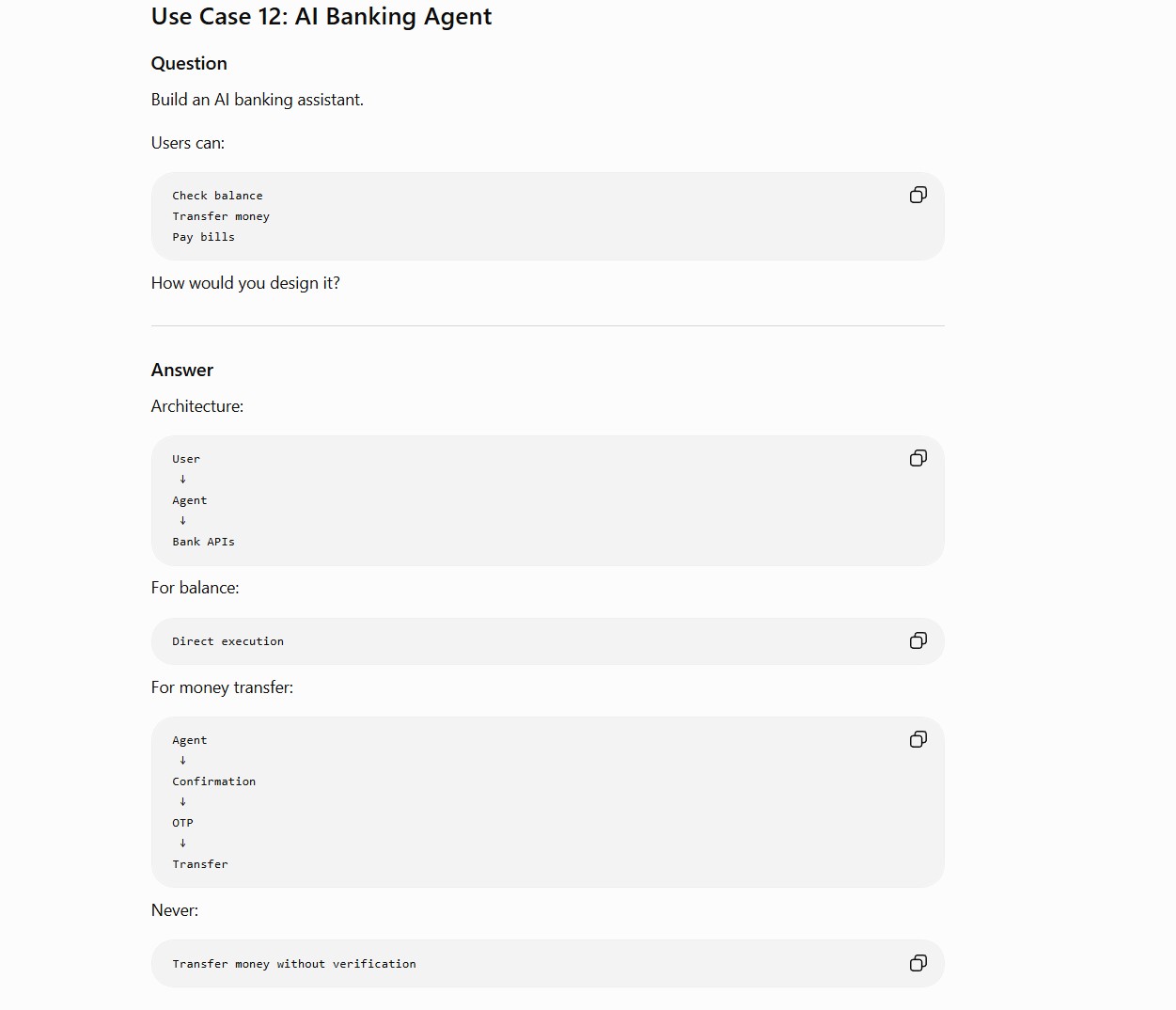Click the OTP line in transfer flow
The image size is (1176, 1010).
pos(182,823)
